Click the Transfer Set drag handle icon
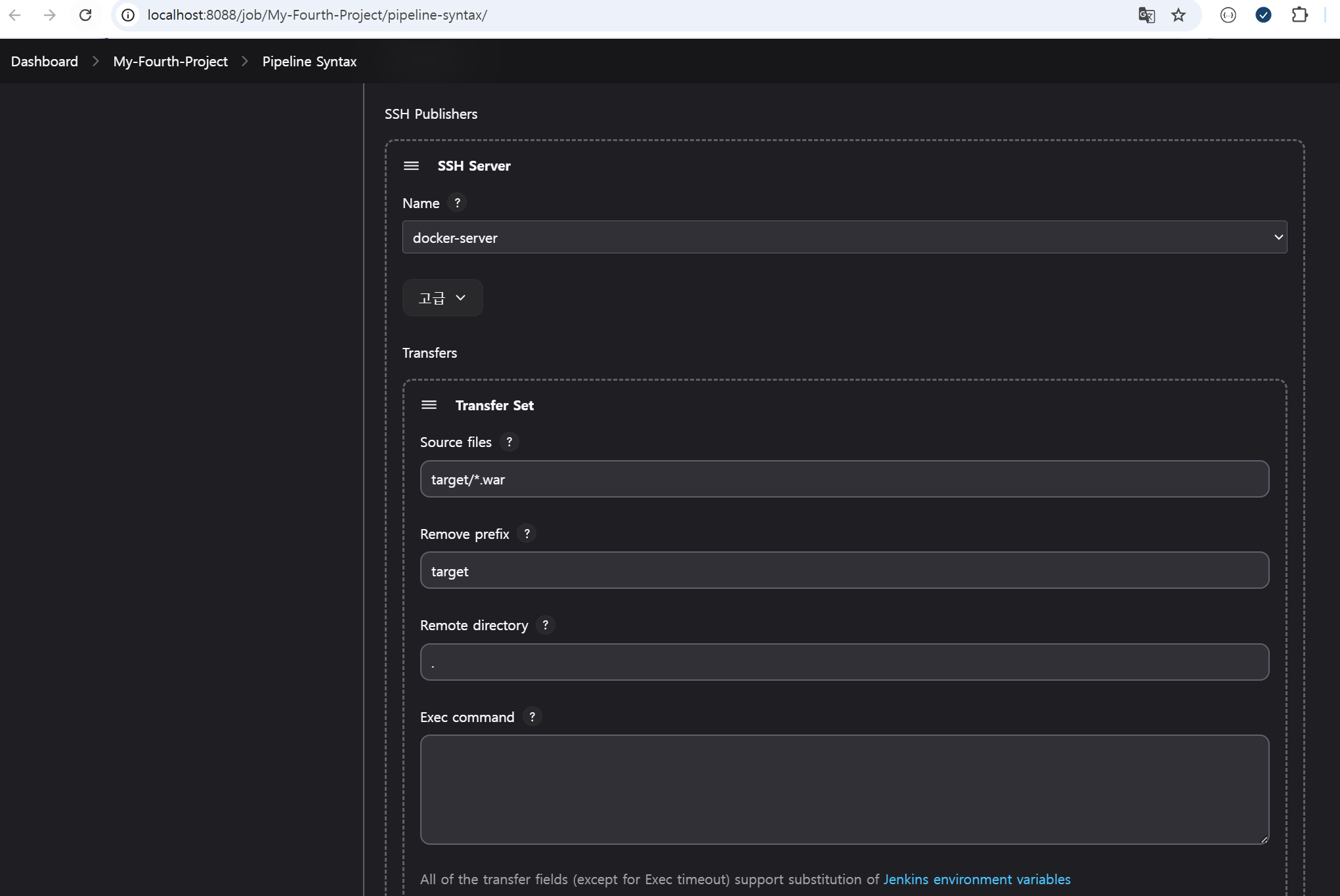 click(x=429, y=405)
